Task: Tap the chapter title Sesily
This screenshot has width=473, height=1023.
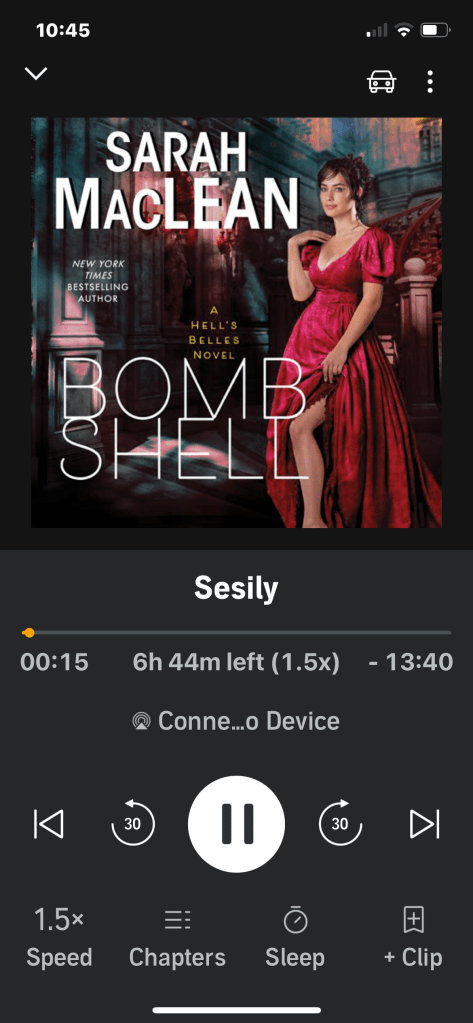Action: 236,589
